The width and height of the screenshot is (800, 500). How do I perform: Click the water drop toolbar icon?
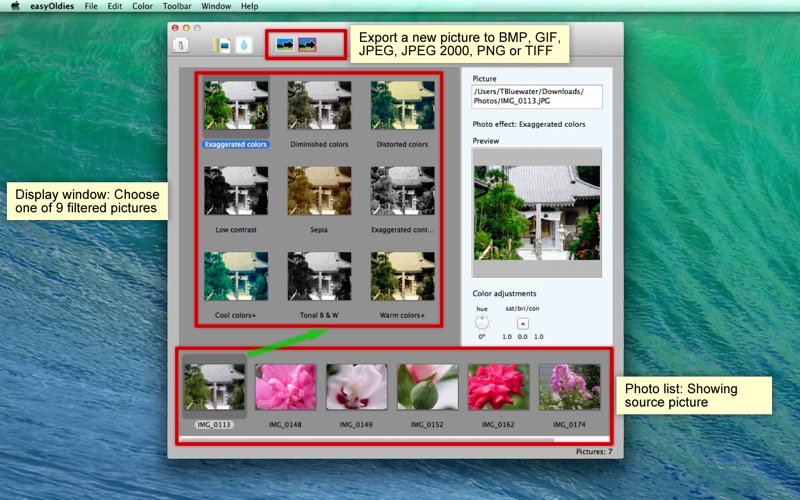point(244,45)
